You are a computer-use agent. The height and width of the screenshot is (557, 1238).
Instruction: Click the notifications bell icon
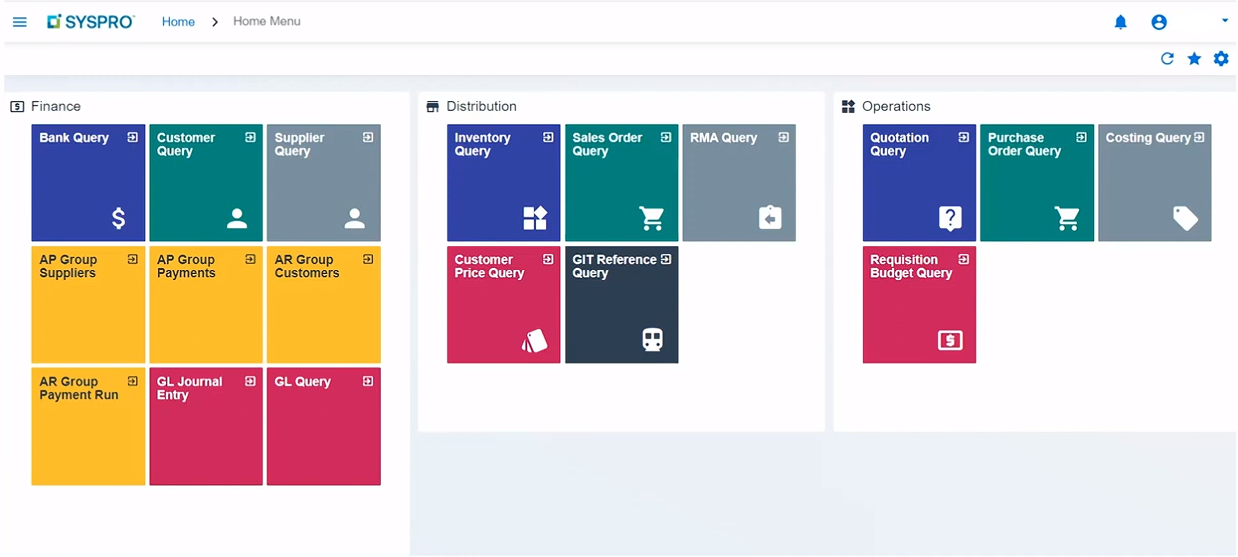[x=1121, y=22]
